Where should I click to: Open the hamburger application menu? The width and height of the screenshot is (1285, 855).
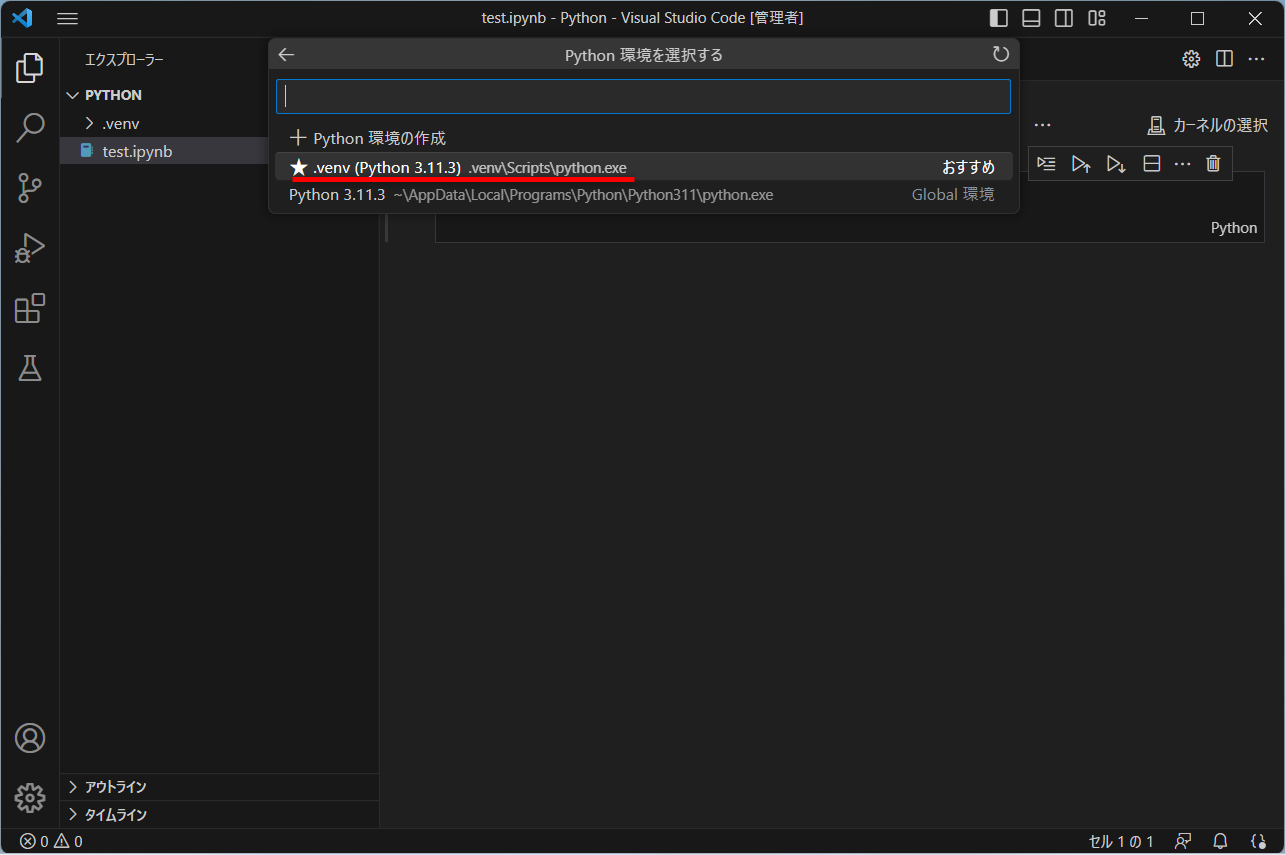67,17
